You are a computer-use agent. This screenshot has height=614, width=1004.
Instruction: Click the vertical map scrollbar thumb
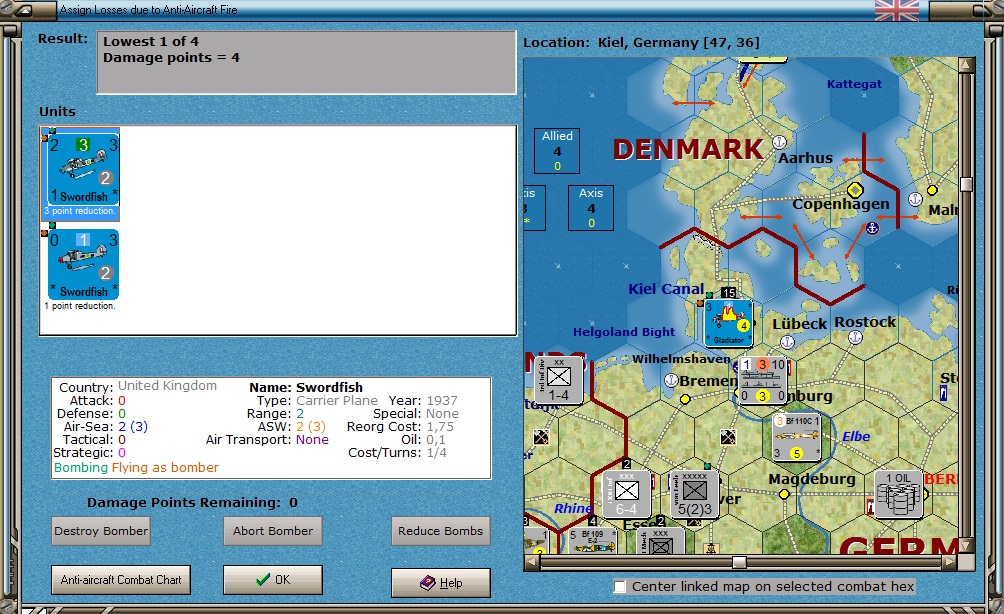966,184
